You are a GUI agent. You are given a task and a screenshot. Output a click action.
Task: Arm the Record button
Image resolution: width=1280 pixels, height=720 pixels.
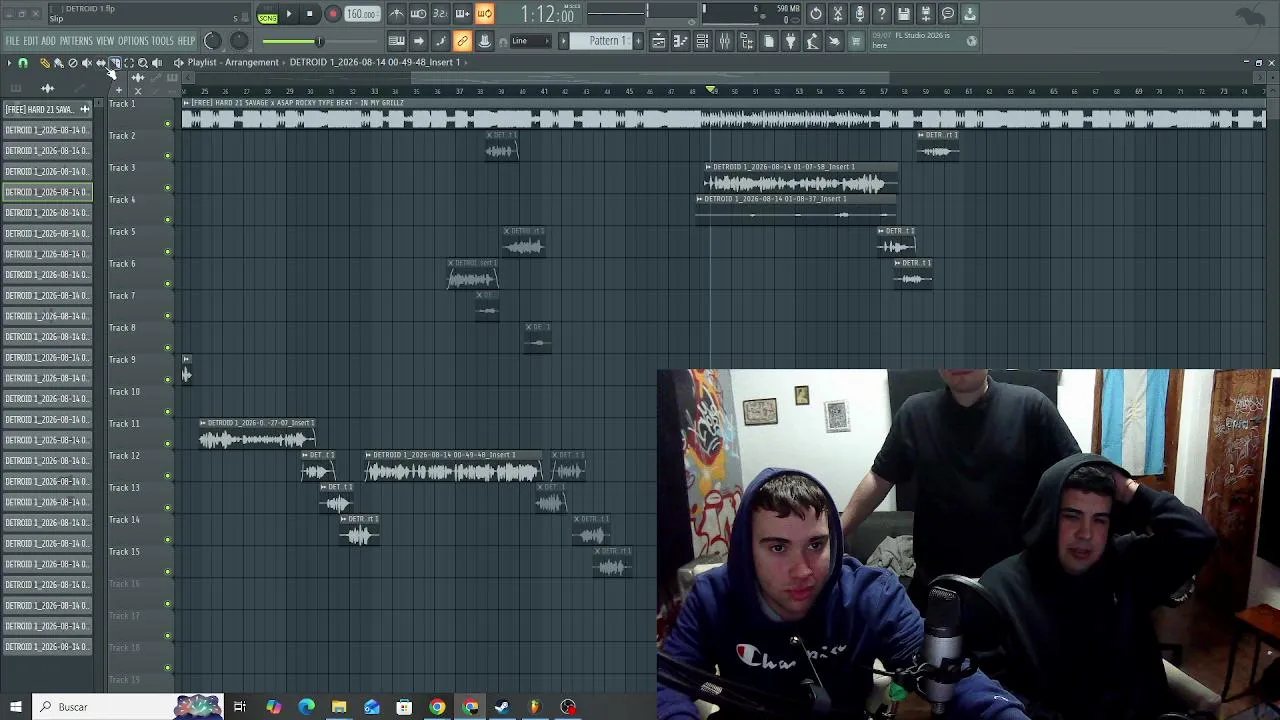pyautogui.click(x=332, y=14)
